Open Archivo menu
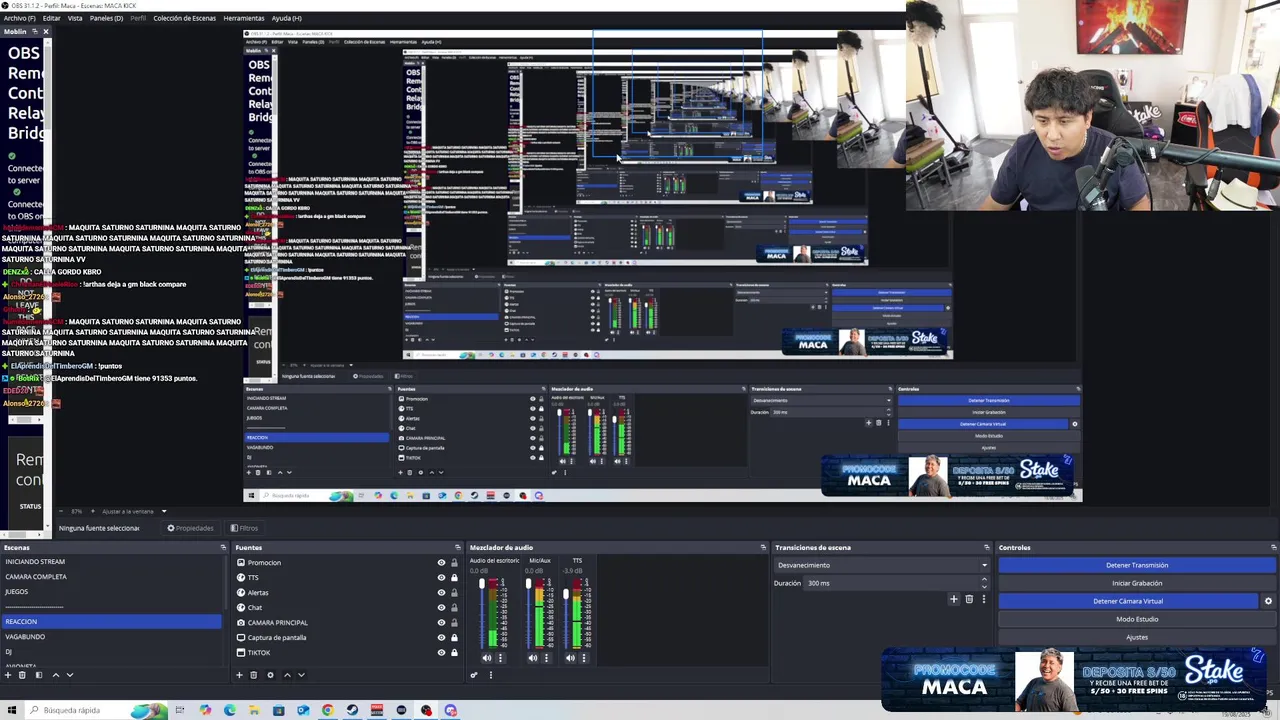Image resolution: width=1280 pixels, height=720 pixels. tap(20, 18)
